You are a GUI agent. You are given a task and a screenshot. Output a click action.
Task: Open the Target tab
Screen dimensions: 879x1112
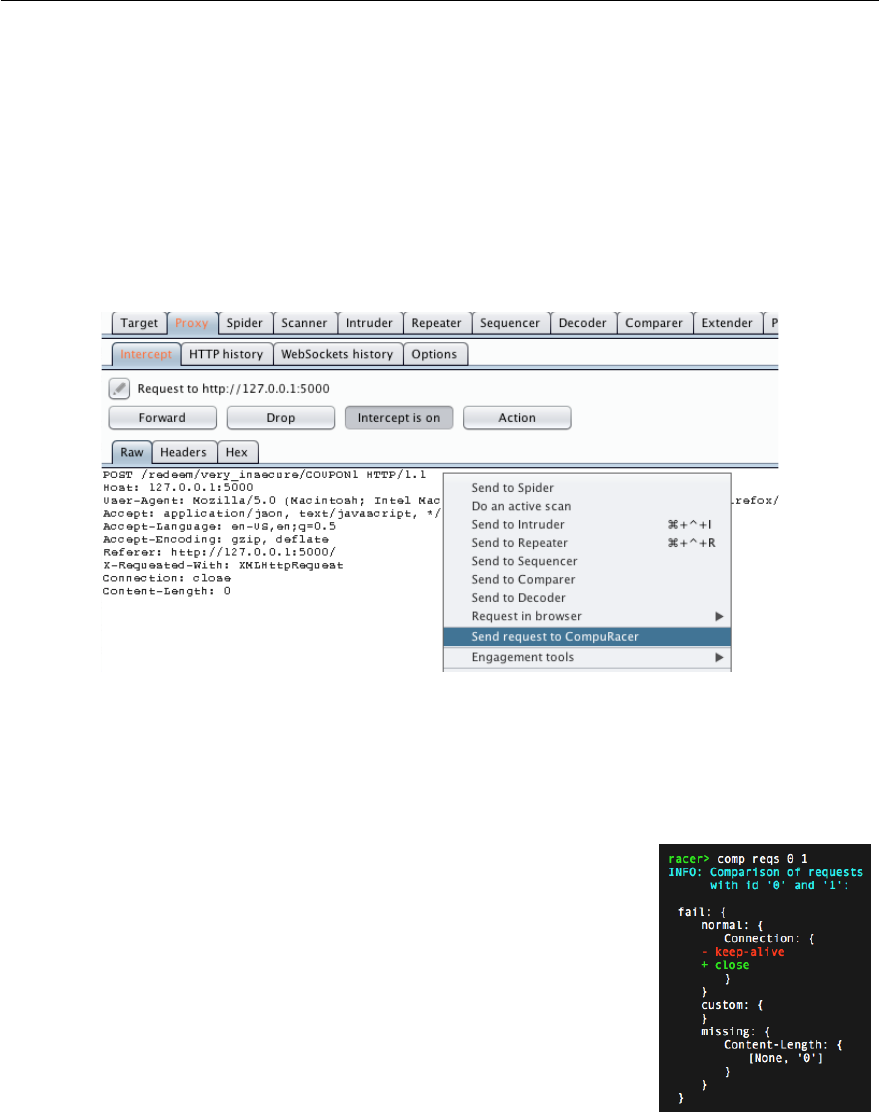(x=139, y=323)
